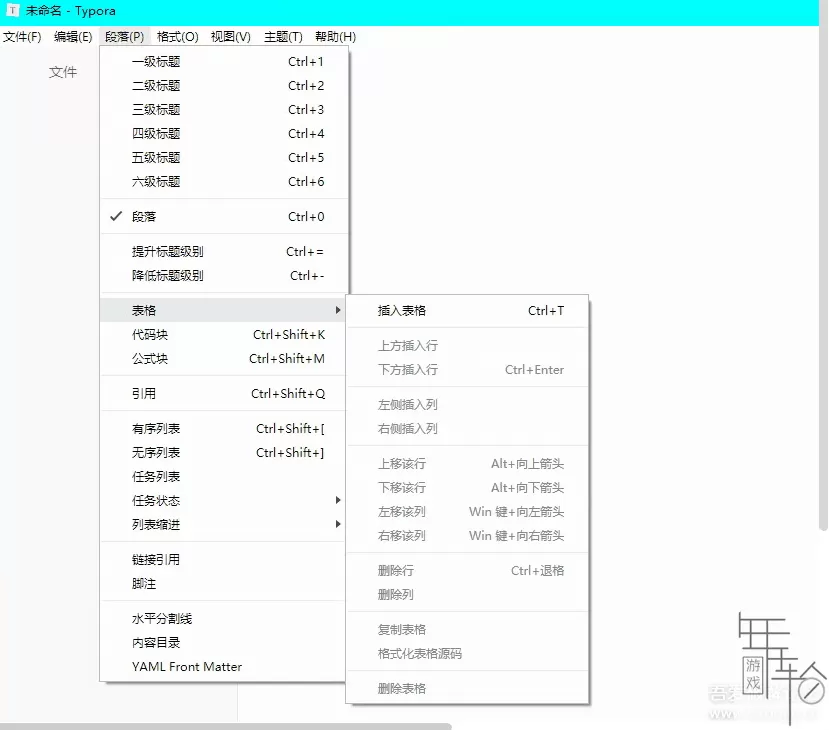
Task: Click 删除行 submenu entry
Action: 467,570
